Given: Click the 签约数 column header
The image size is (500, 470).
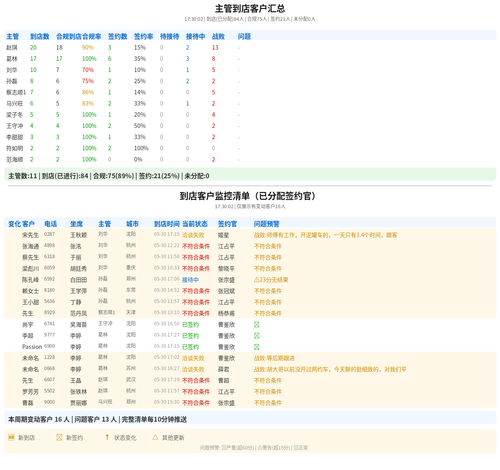Looking at the screenshot, I should [118, 36].
